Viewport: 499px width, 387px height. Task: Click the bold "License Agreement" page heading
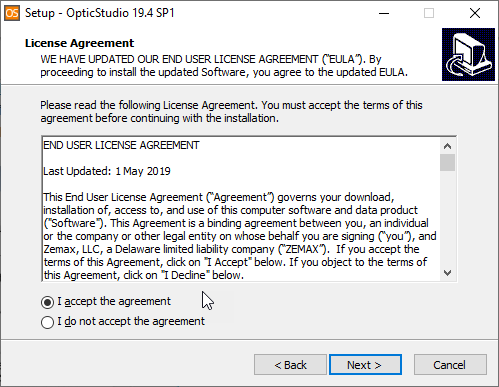click(x=79, y=43)
